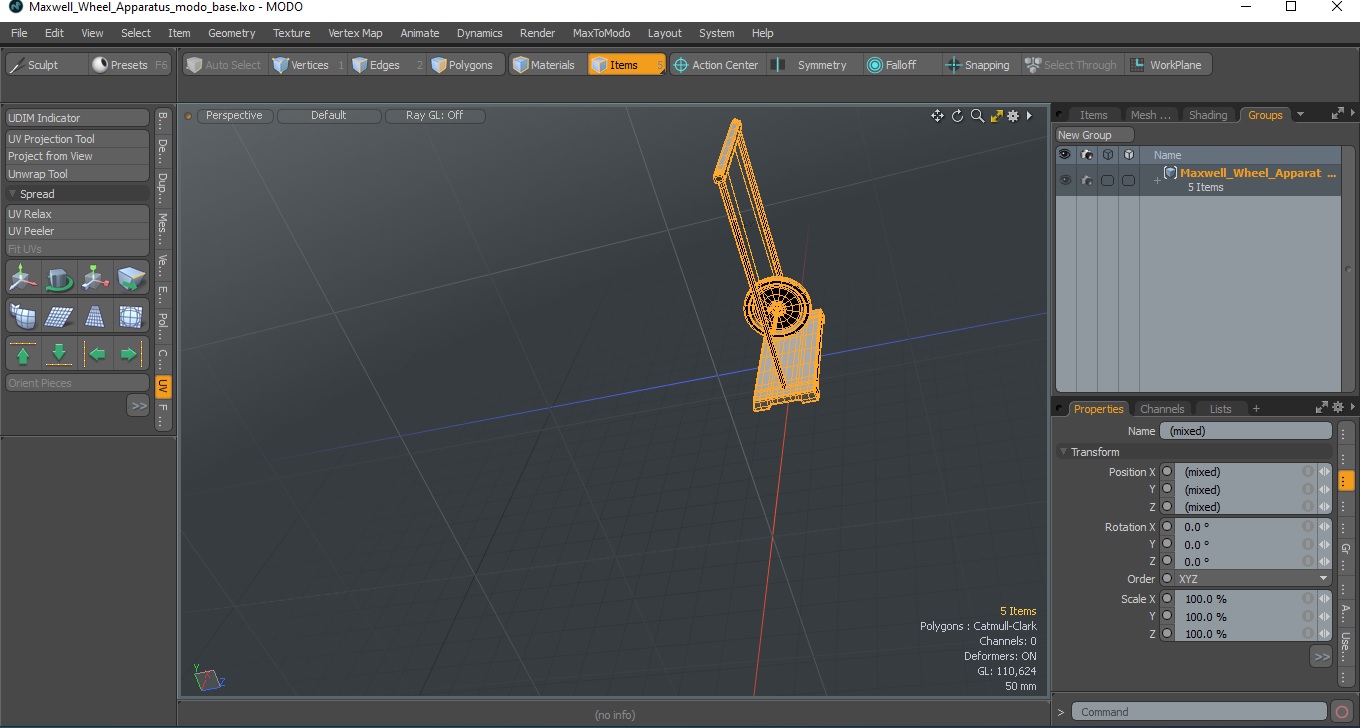
Task: Open the Action Center options
Action: [x=717, y=65]
